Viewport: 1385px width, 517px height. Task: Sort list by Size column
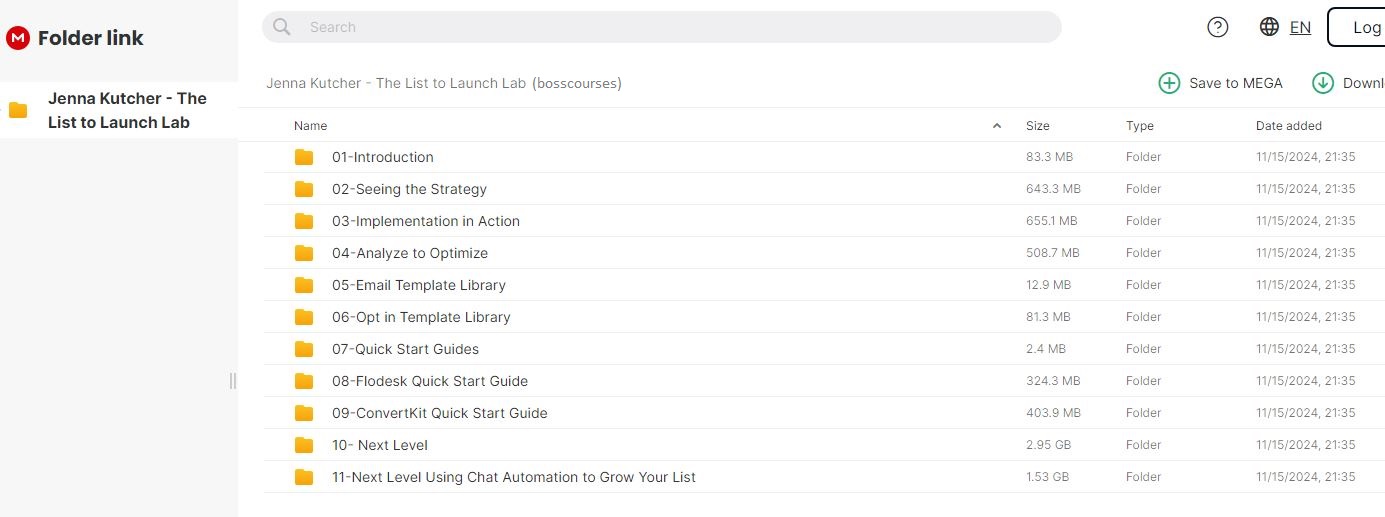click(x=1038, y=126)
